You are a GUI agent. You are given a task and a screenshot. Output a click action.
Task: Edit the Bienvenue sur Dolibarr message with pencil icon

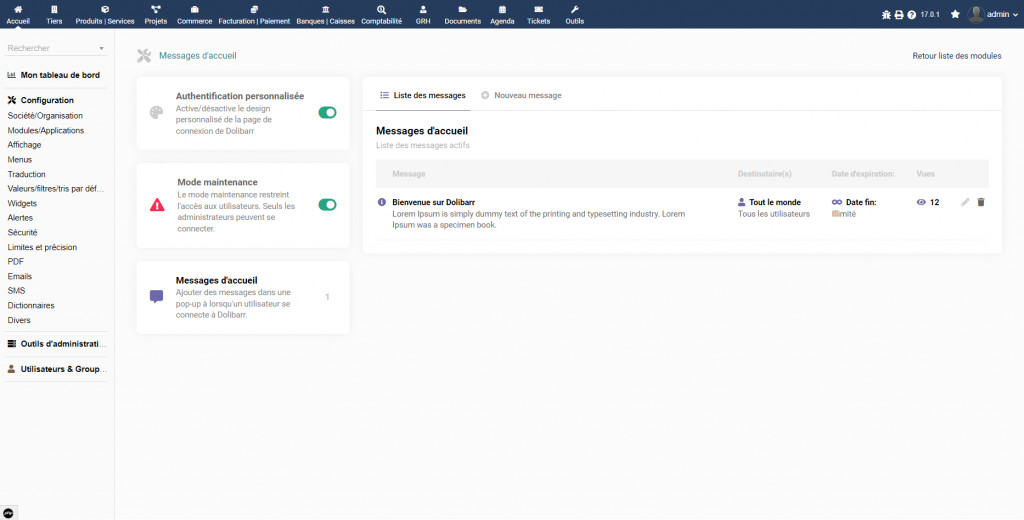click(965, 203)
